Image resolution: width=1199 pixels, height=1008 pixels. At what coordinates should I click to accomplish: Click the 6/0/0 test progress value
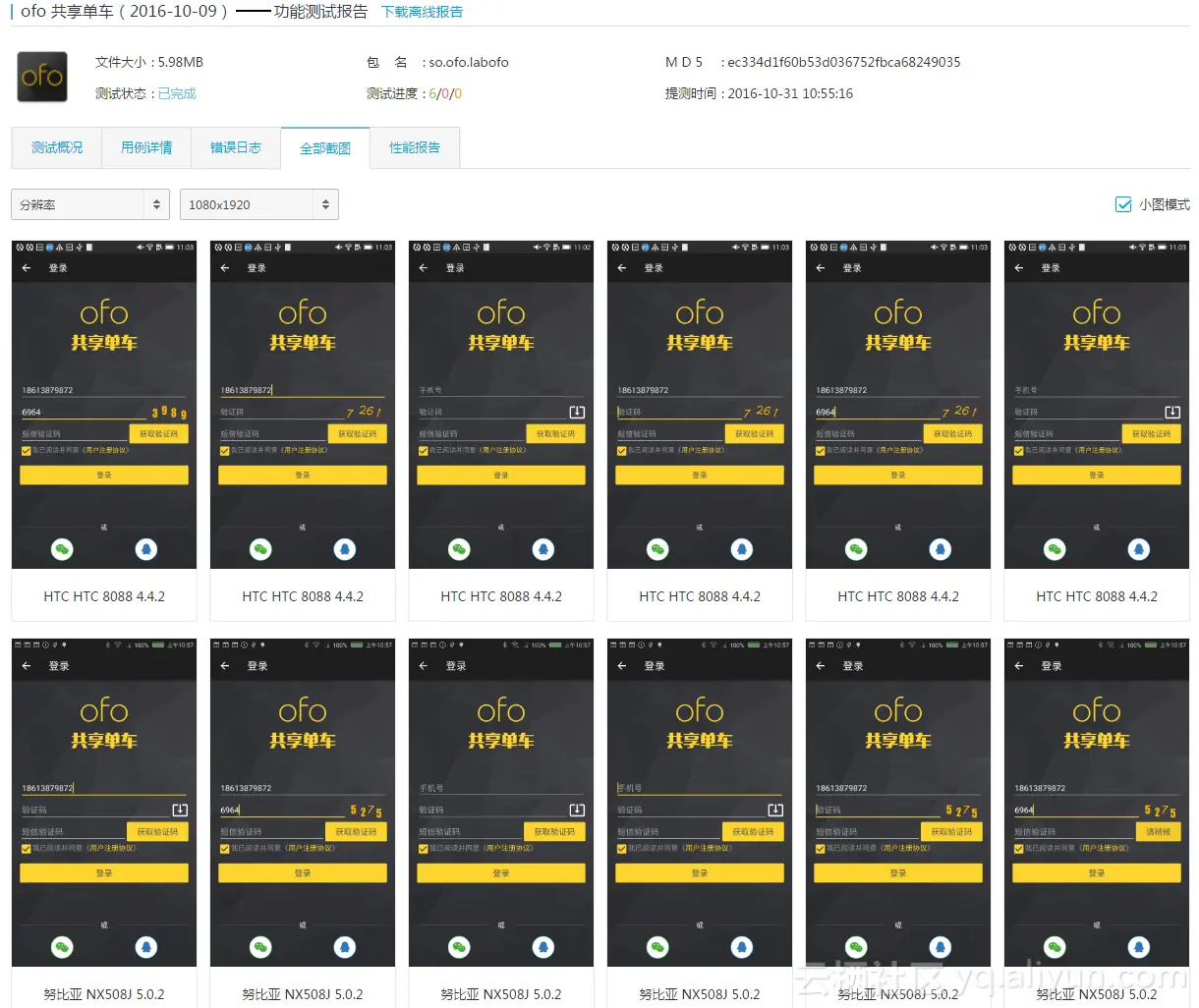[445, 93]
